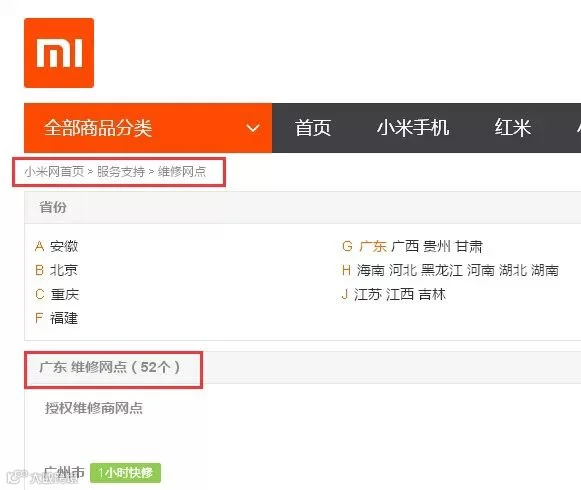Open the 服务支持 breadcrumb link

(121, 172)
